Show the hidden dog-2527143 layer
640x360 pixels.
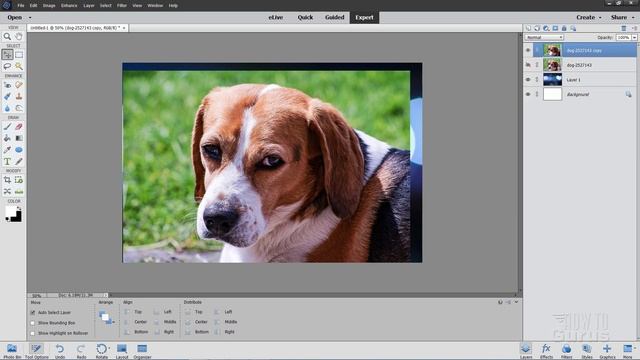coord(528,65)
